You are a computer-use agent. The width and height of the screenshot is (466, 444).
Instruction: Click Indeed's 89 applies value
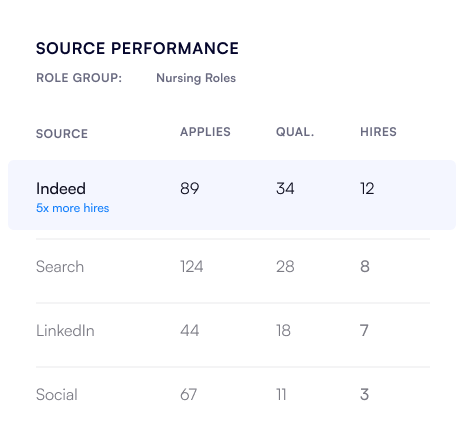click(x=190, y=189)
